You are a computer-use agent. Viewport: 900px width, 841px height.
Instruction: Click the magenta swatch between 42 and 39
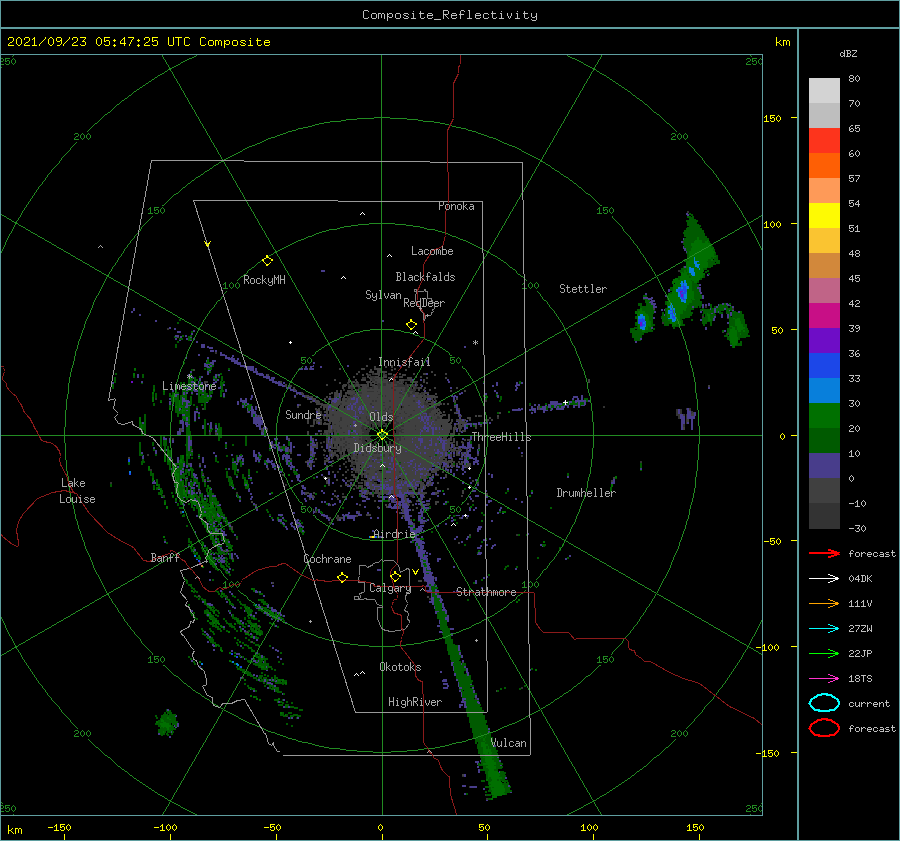(824, 316)
